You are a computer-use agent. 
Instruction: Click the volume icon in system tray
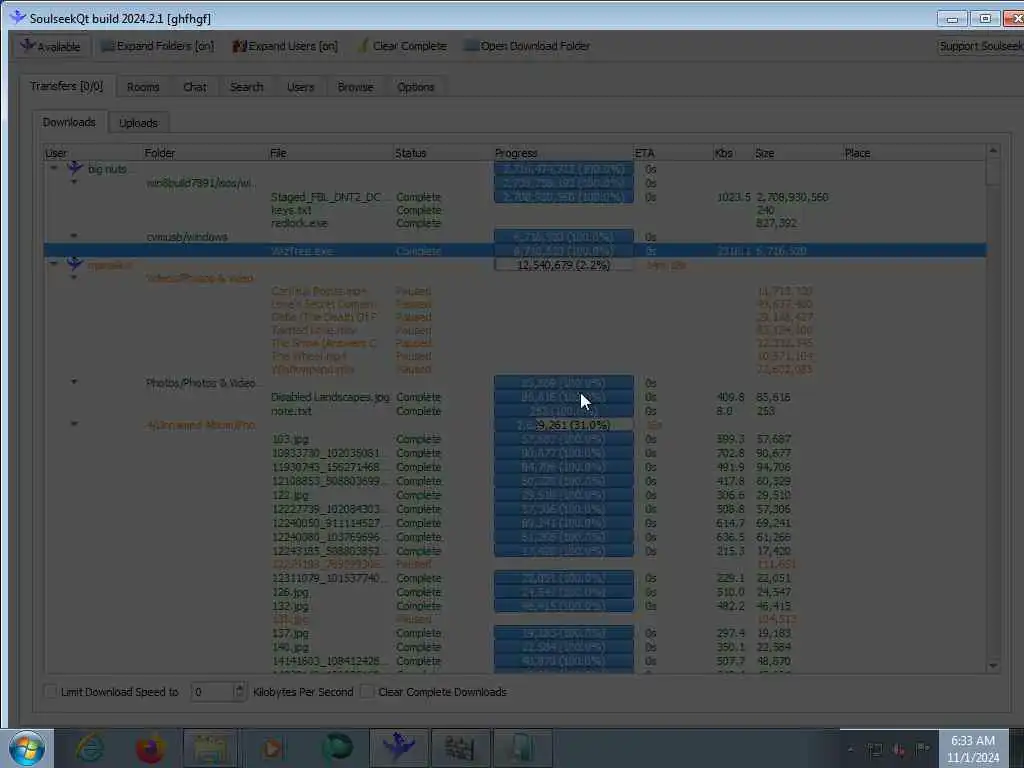click(899, 750)
